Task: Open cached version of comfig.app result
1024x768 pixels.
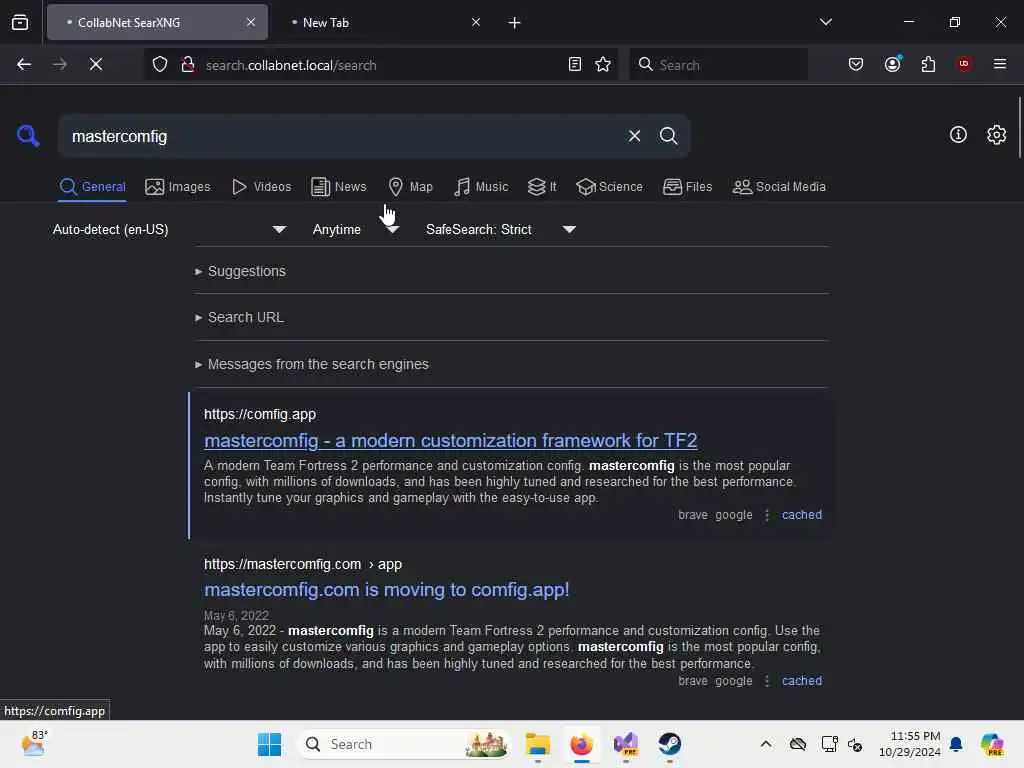Action: (801, 515)
